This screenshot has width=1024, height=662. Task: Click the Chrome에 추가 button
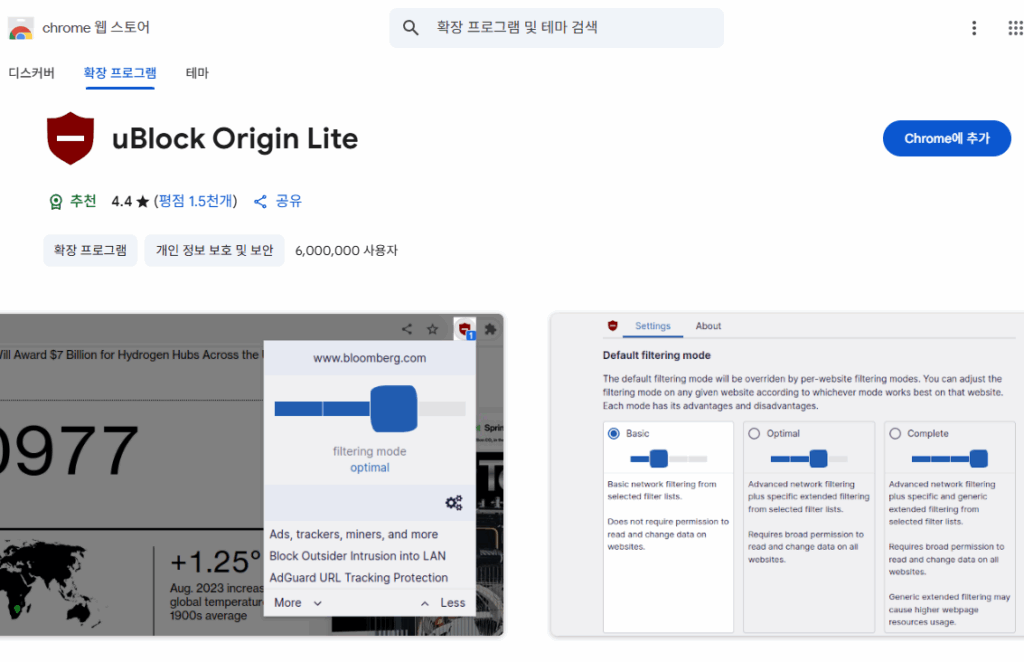947,138
